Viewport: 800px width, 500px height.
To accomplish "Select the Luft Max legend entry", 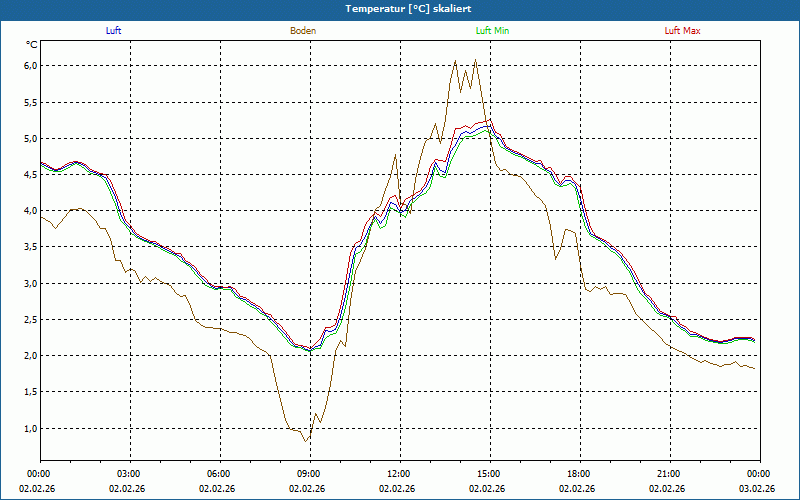I will (683, 30).
